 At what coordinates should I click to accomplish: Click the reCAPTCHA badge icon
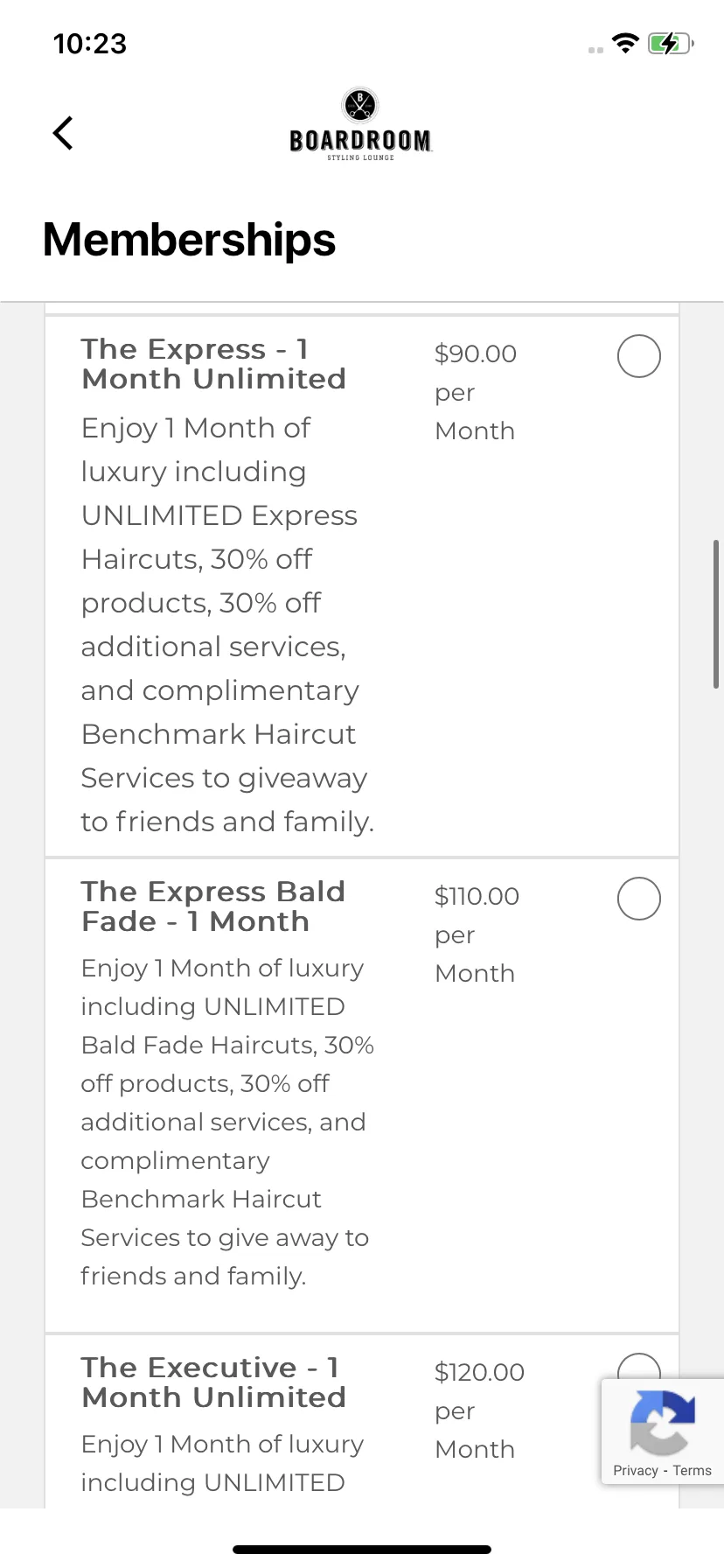click(663, 1422)
